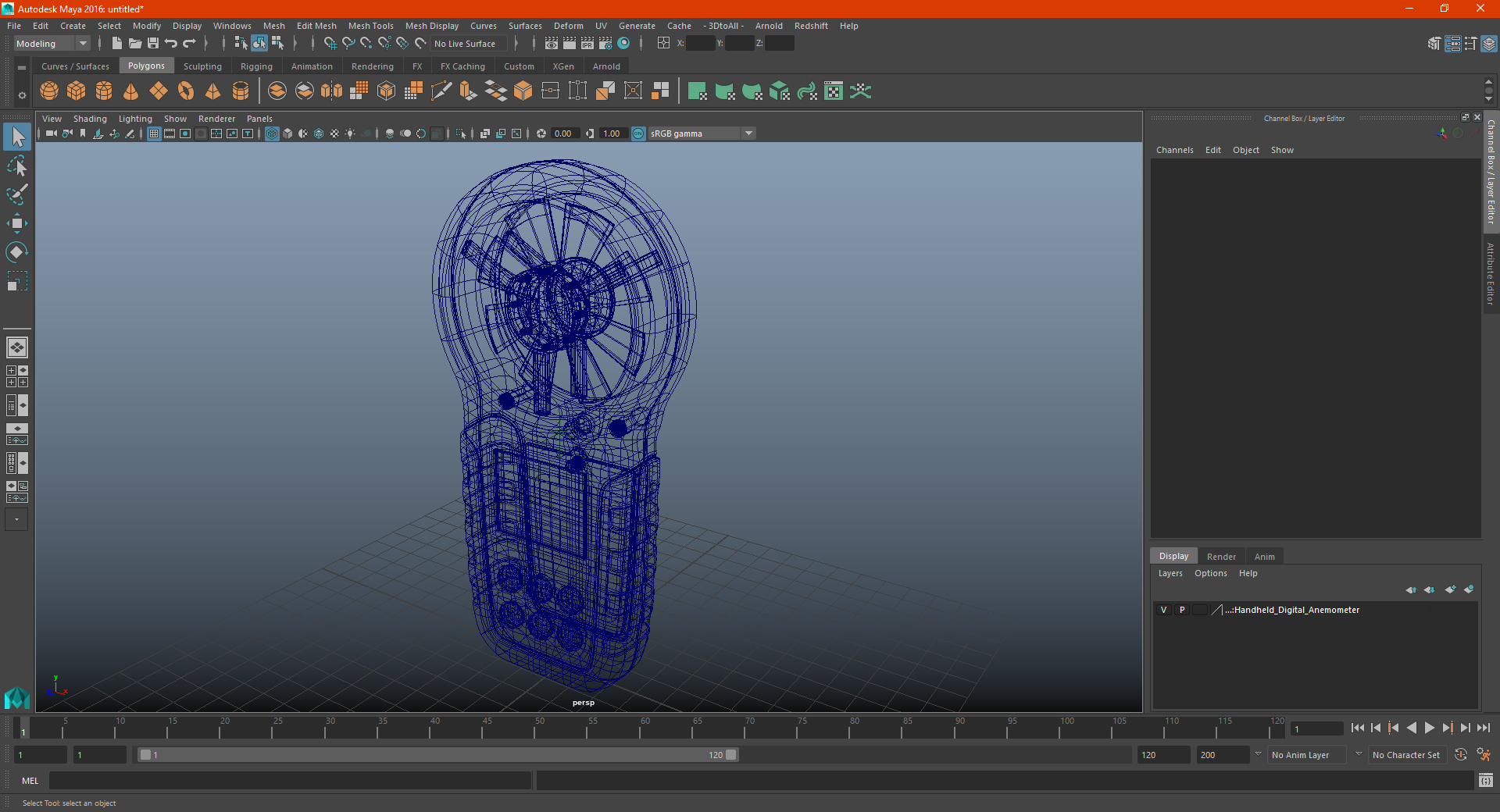Viewport: 1500px width, 812px height.
Task: Expand the Attribute Editor side tab
Action: [x=1491, y=273]
